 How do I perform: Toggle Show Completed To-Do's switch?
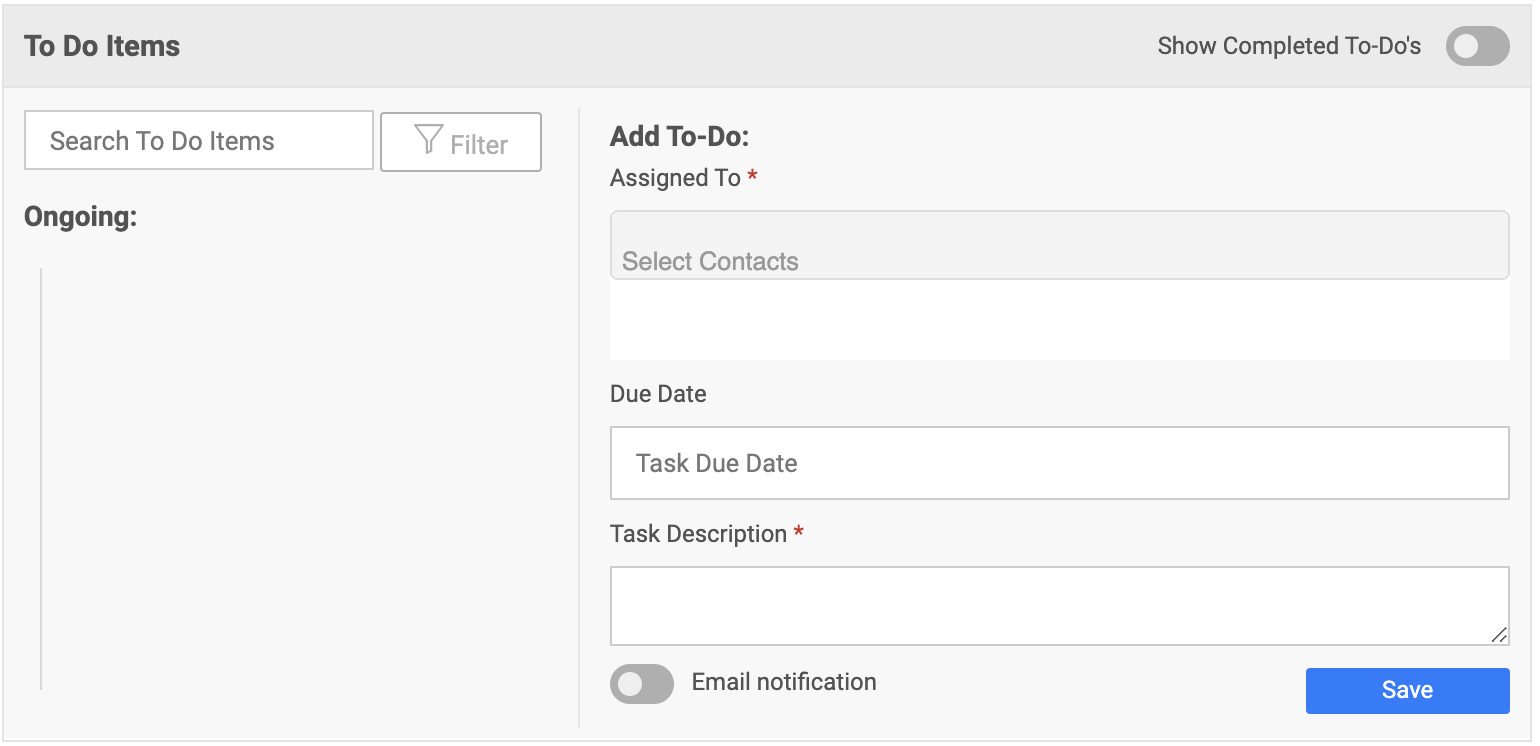[1477, 46]
